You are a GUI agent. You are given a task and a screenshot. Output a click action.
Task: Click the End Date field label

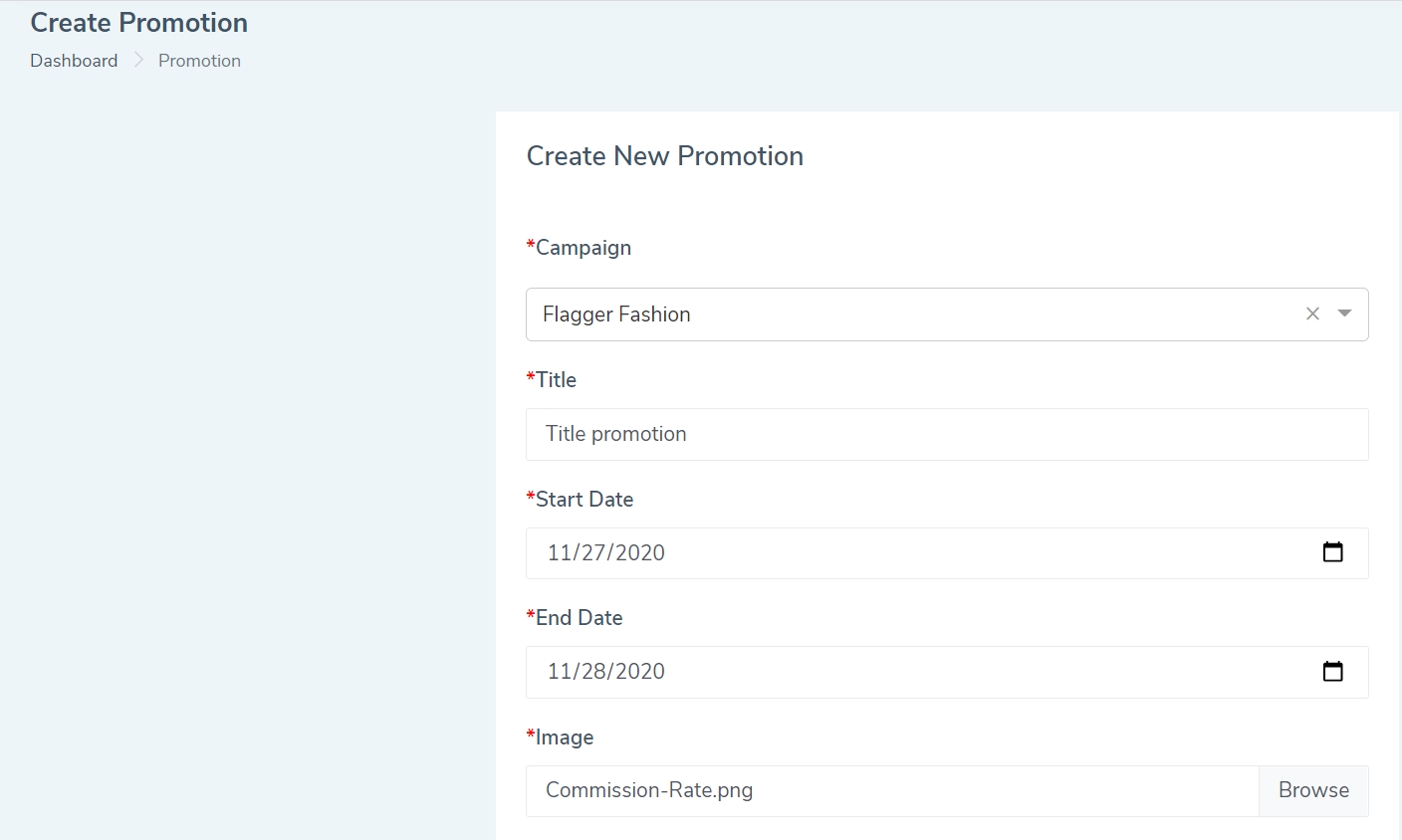579,618
